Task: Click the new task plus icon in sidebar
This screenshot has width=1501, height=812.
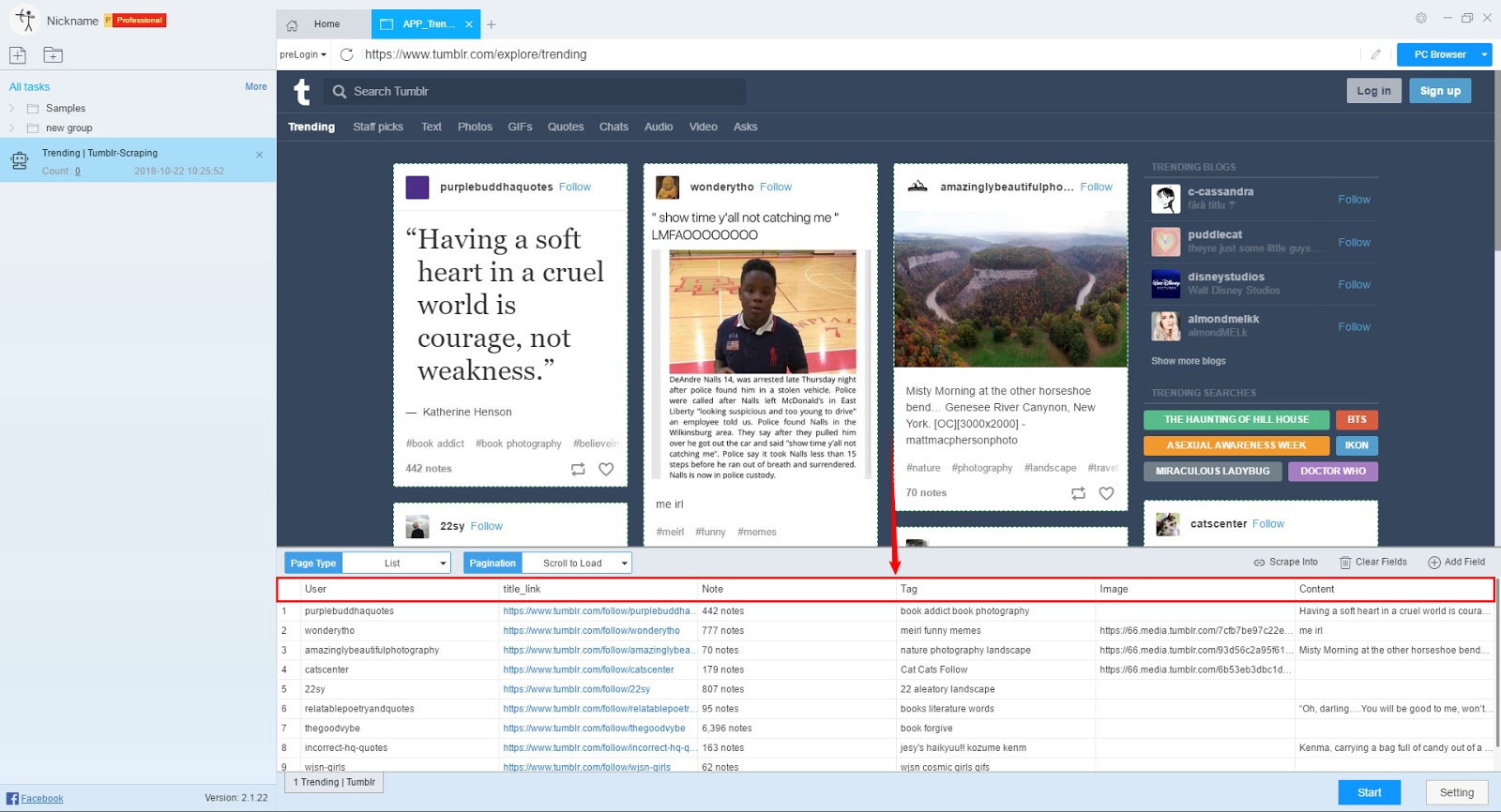Action: (17, 55)
